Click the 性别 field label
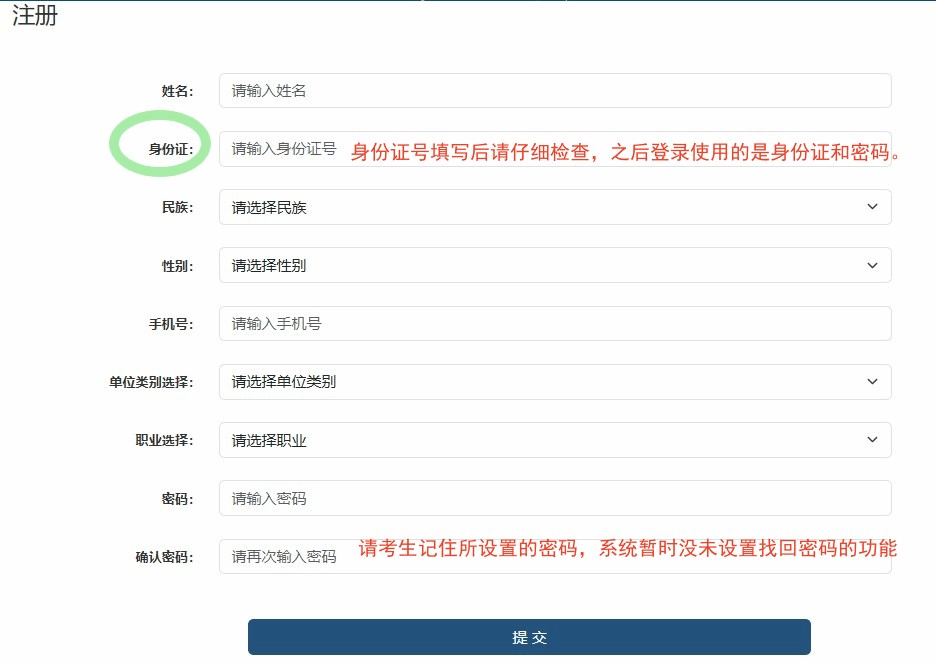This screenshot has width=936, height=664. pyautogui.click(x=177, y=266)
